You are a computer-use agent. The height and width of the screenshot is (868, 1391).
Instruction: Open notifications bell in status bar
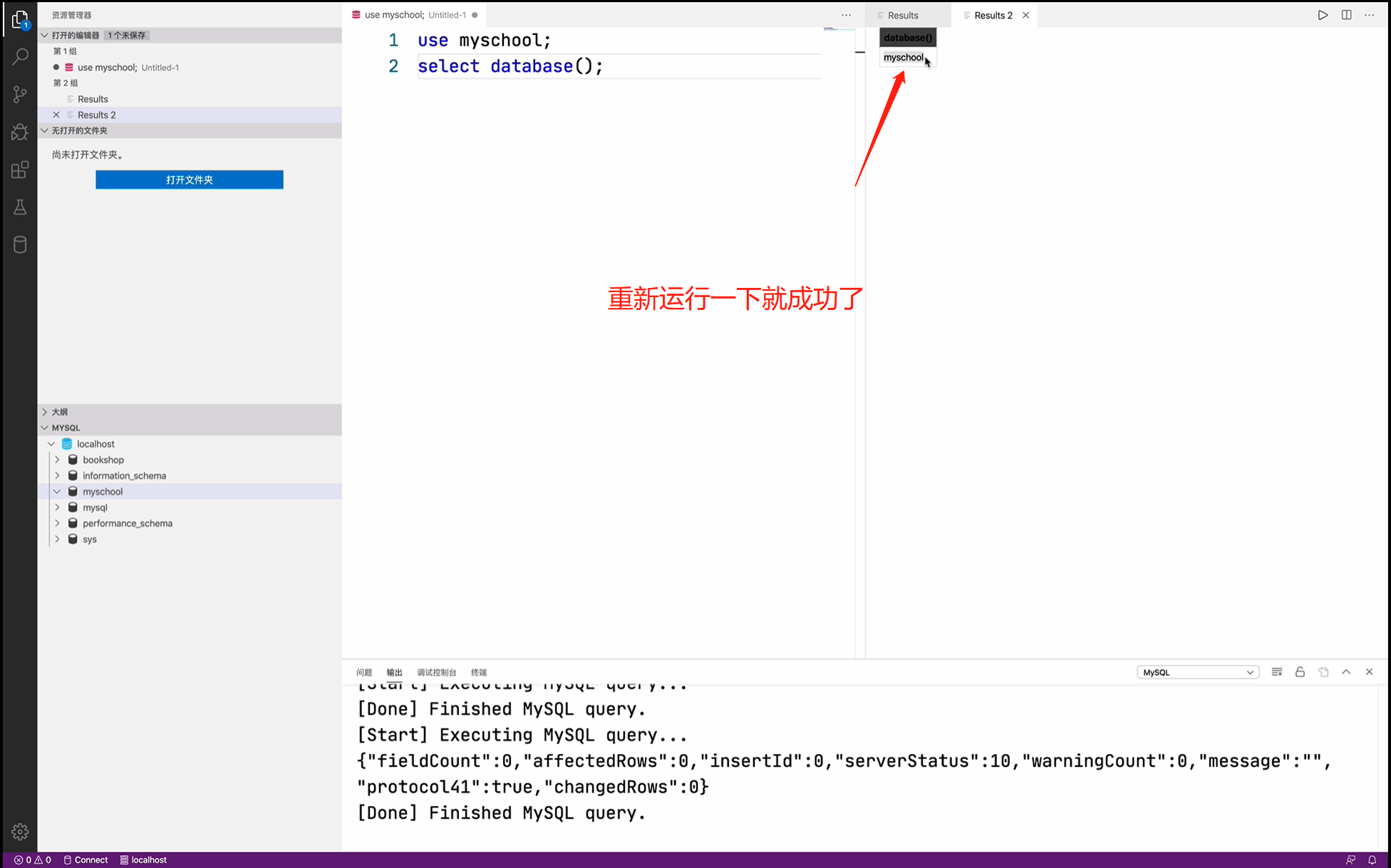point(1372,859)
